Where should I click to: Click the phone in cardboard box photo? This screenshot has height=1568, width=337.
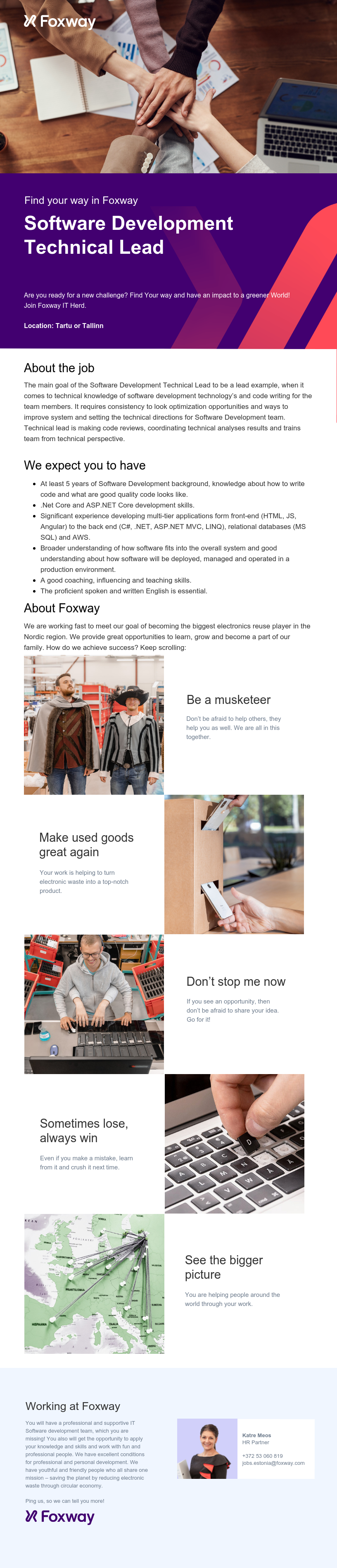(234, 864)
